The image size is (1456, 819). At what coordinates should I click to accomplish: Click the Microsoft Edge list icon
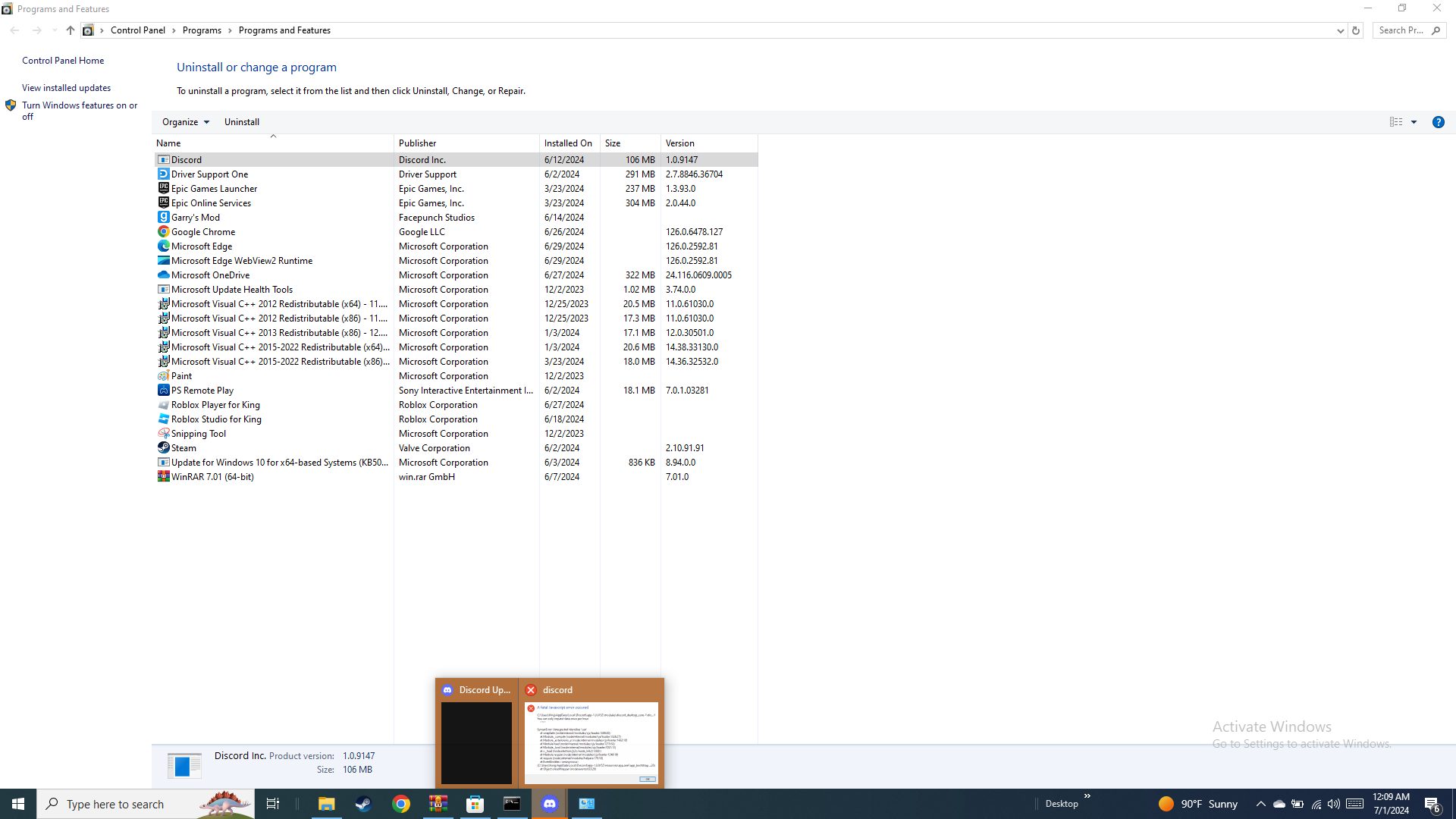point(163,246)
